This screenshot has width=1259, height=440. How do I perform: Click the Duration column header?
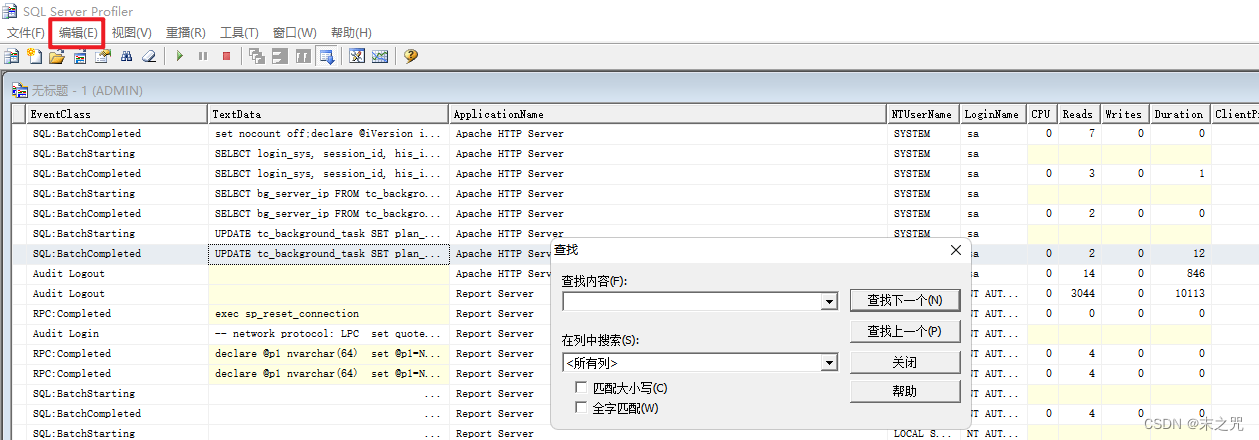point(1180,114)
